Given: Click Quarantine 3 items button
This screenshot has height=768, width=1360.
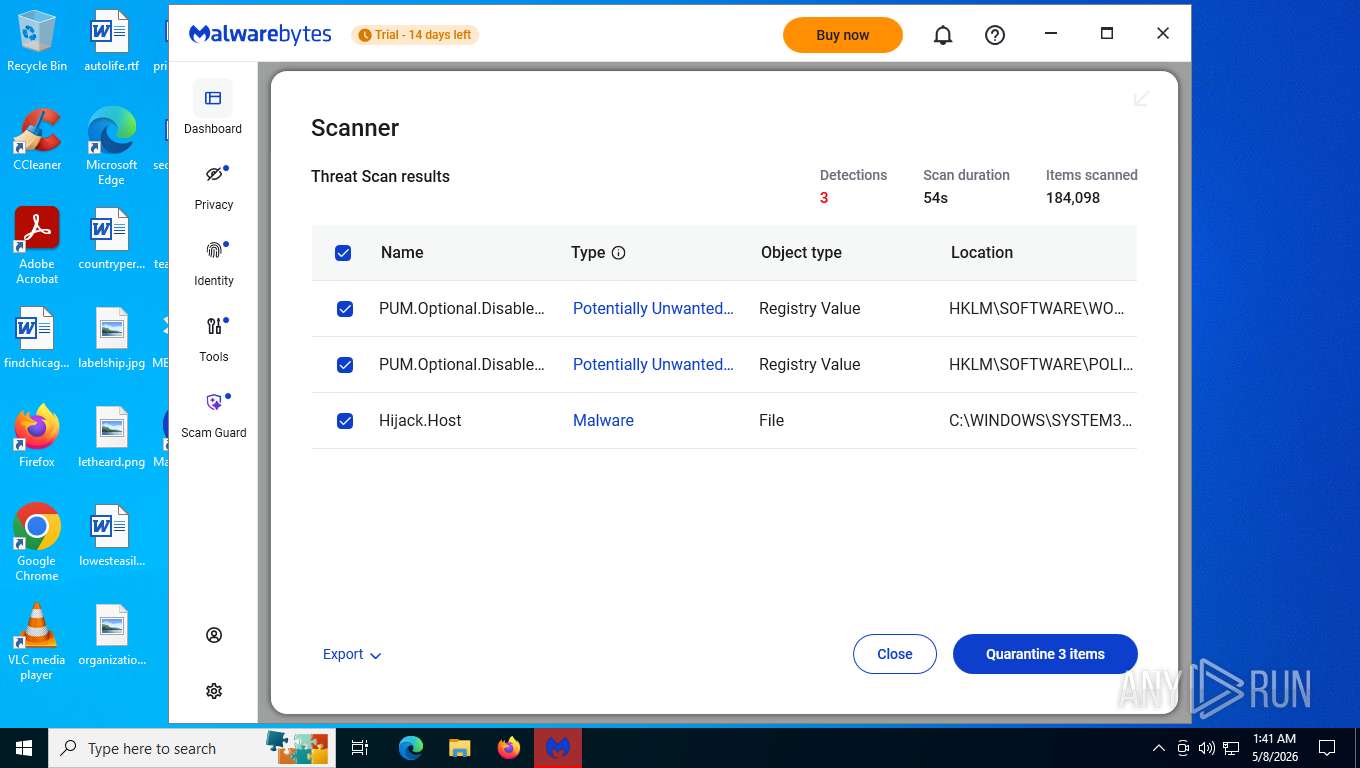Looking at the screenshot, I should (1045, 654).
